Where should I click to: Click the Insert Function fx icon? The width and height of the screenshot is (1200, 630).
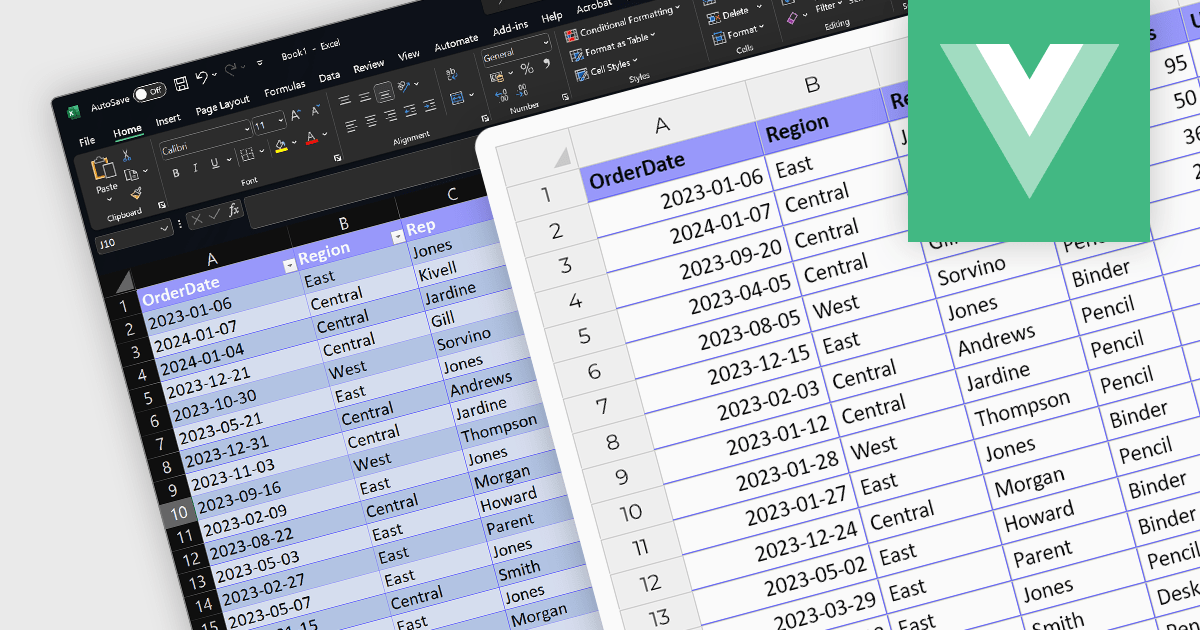click(233, 210)
